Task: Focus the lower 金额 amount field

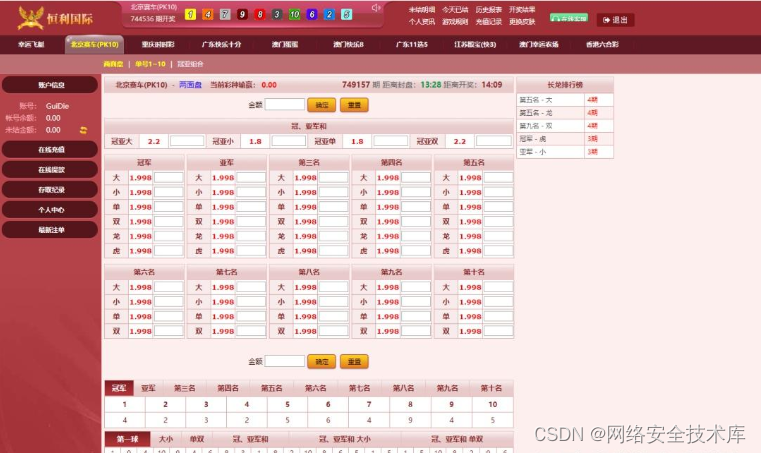Action: tap(285, 361)
